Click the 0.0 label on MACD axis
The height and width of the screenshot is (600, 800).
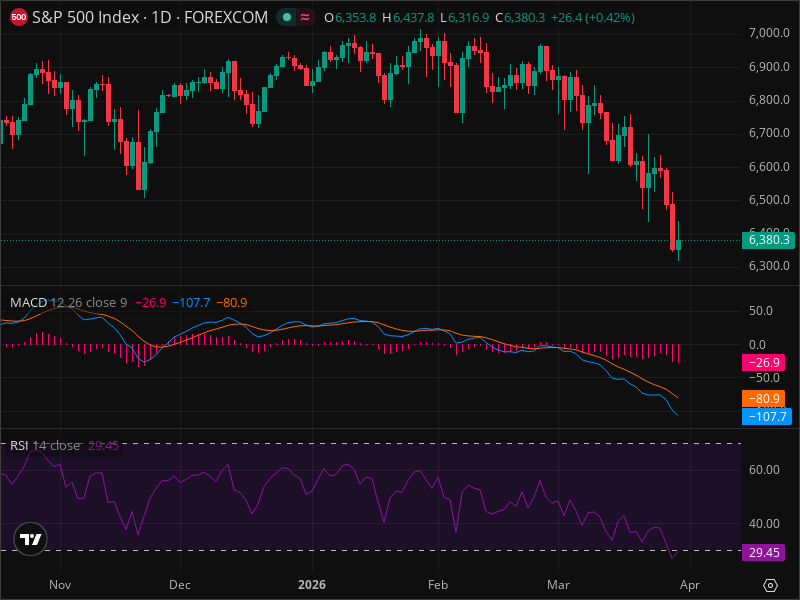(x=757, y=345)
